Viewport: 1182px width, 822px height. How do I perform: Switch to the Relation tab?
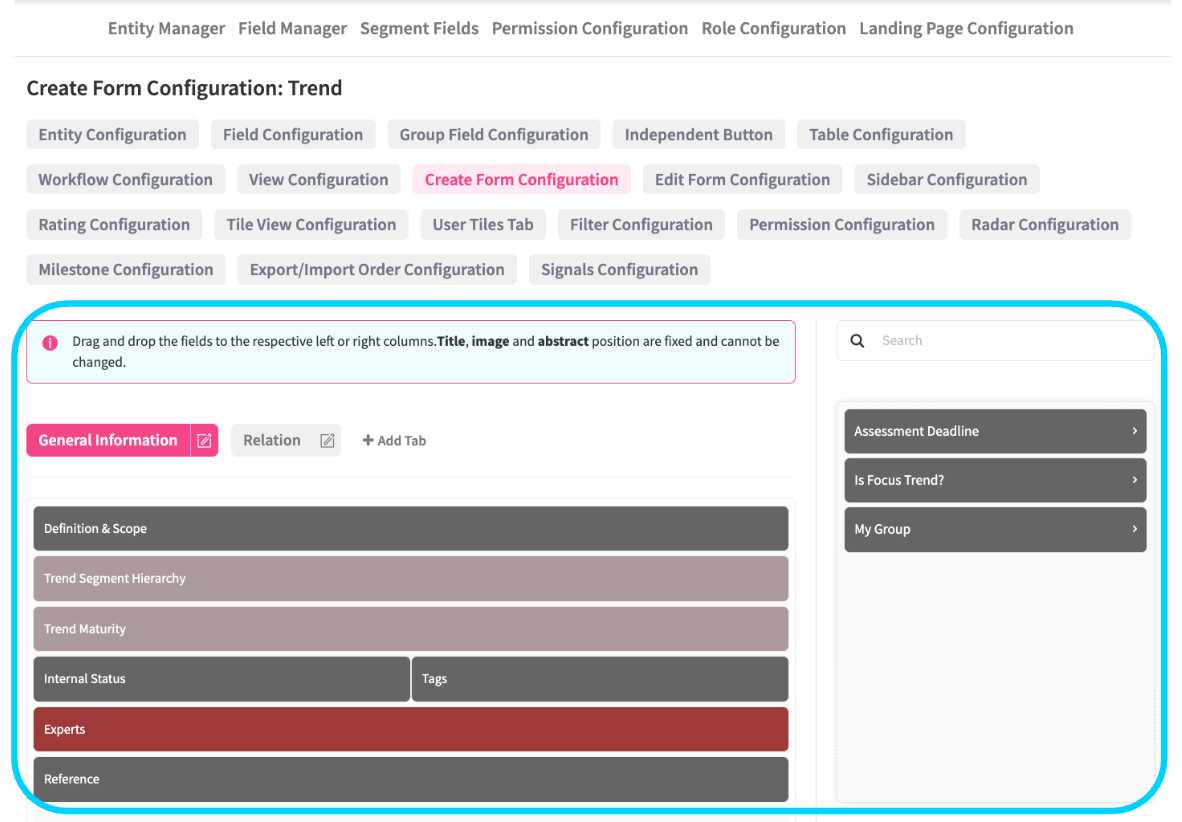[x=272, y=441]
